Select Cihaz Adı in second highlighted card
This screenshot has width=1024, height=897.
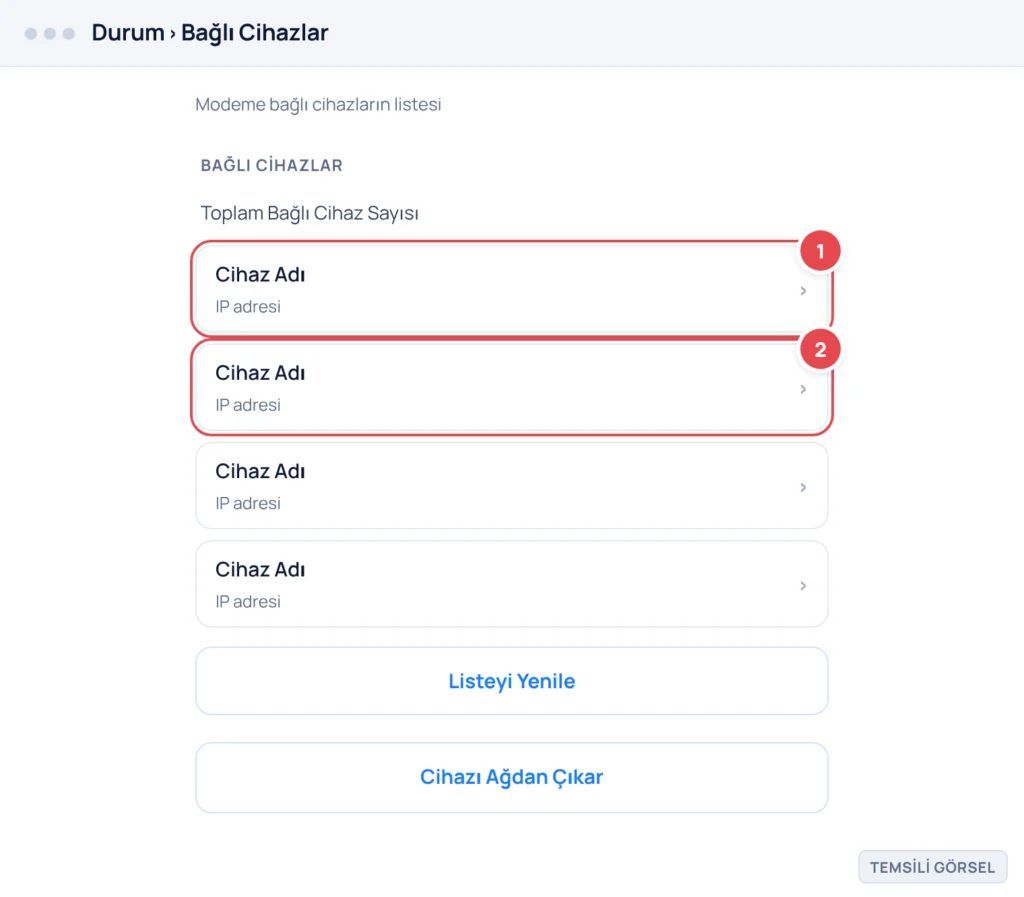(x=260, y=373)
